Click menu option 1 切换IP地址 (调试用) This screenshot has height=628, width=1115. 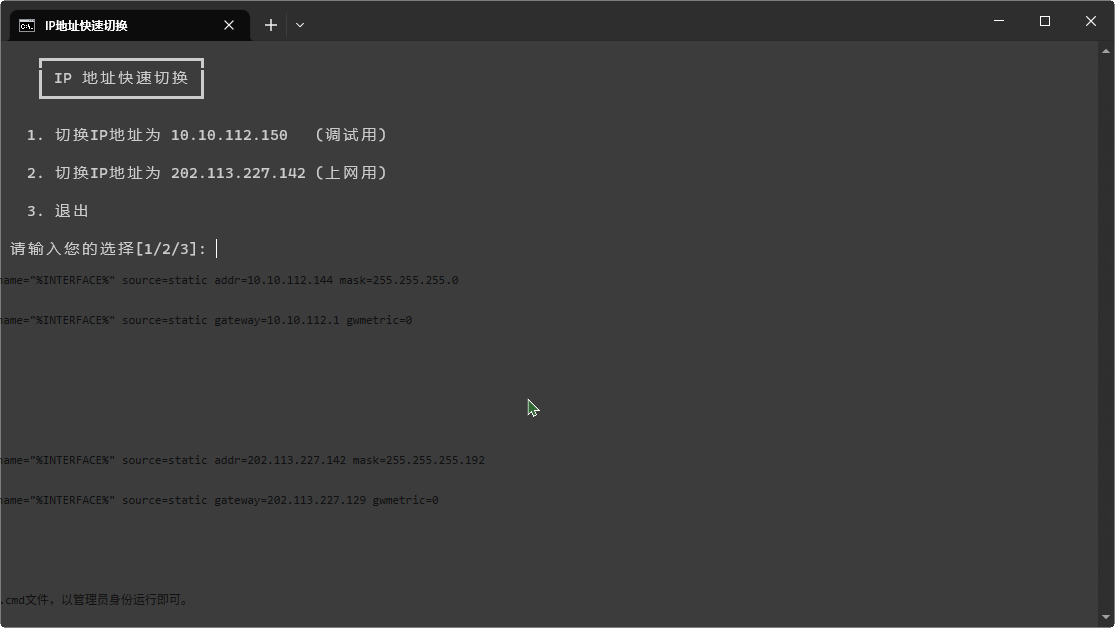click(x=206, y=135)
